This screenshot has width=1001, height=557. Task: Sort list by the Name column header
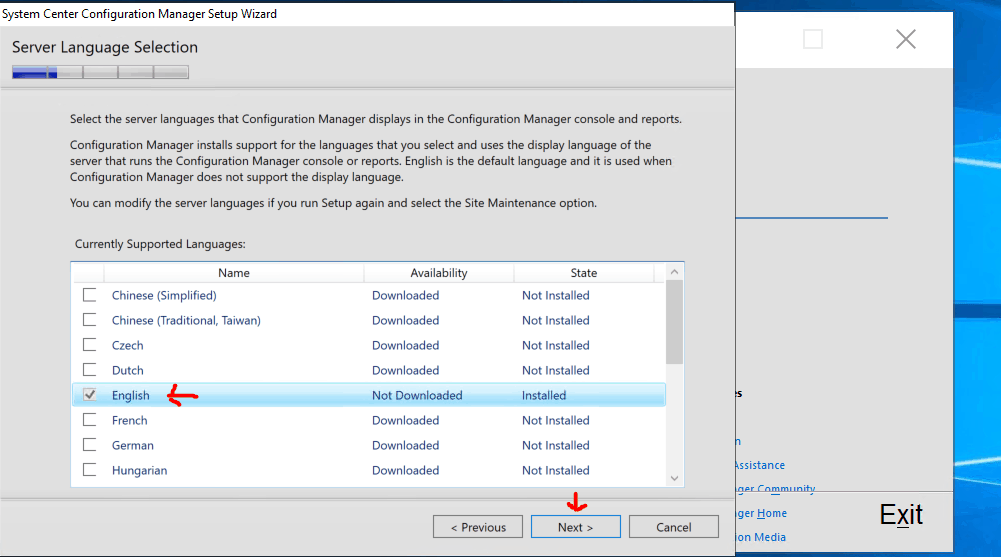click(x=234, y=272)
